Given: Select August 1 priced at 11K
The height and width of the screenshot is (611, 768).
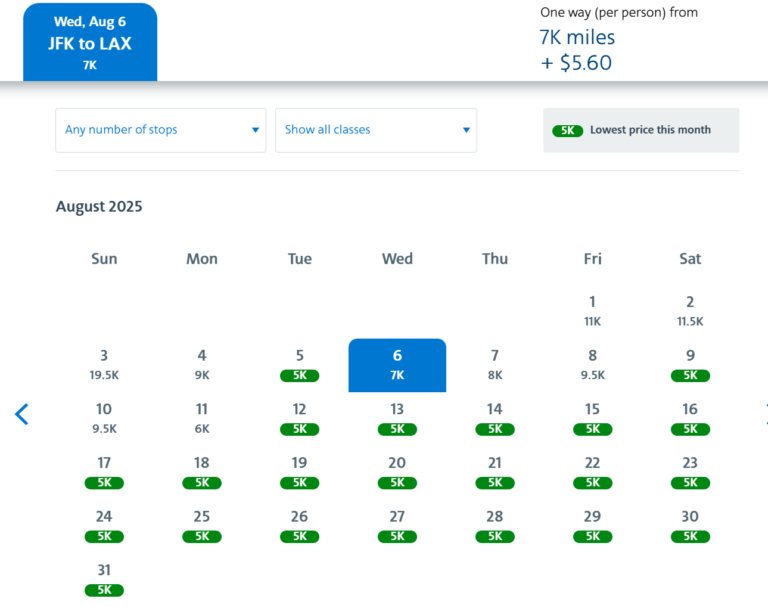Looking at the screenshot, I should pos(592,311).
